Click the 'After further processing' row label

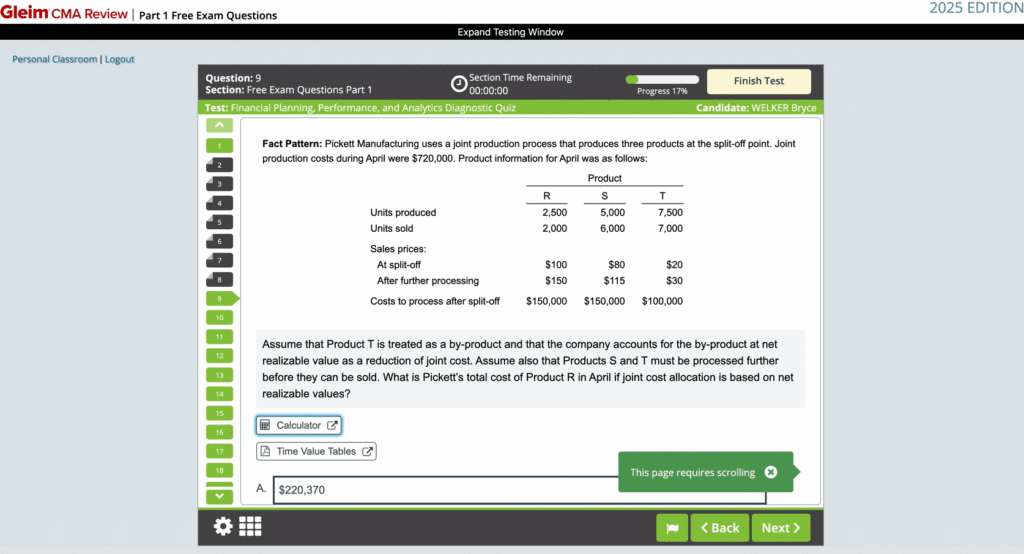coord(428,281)
